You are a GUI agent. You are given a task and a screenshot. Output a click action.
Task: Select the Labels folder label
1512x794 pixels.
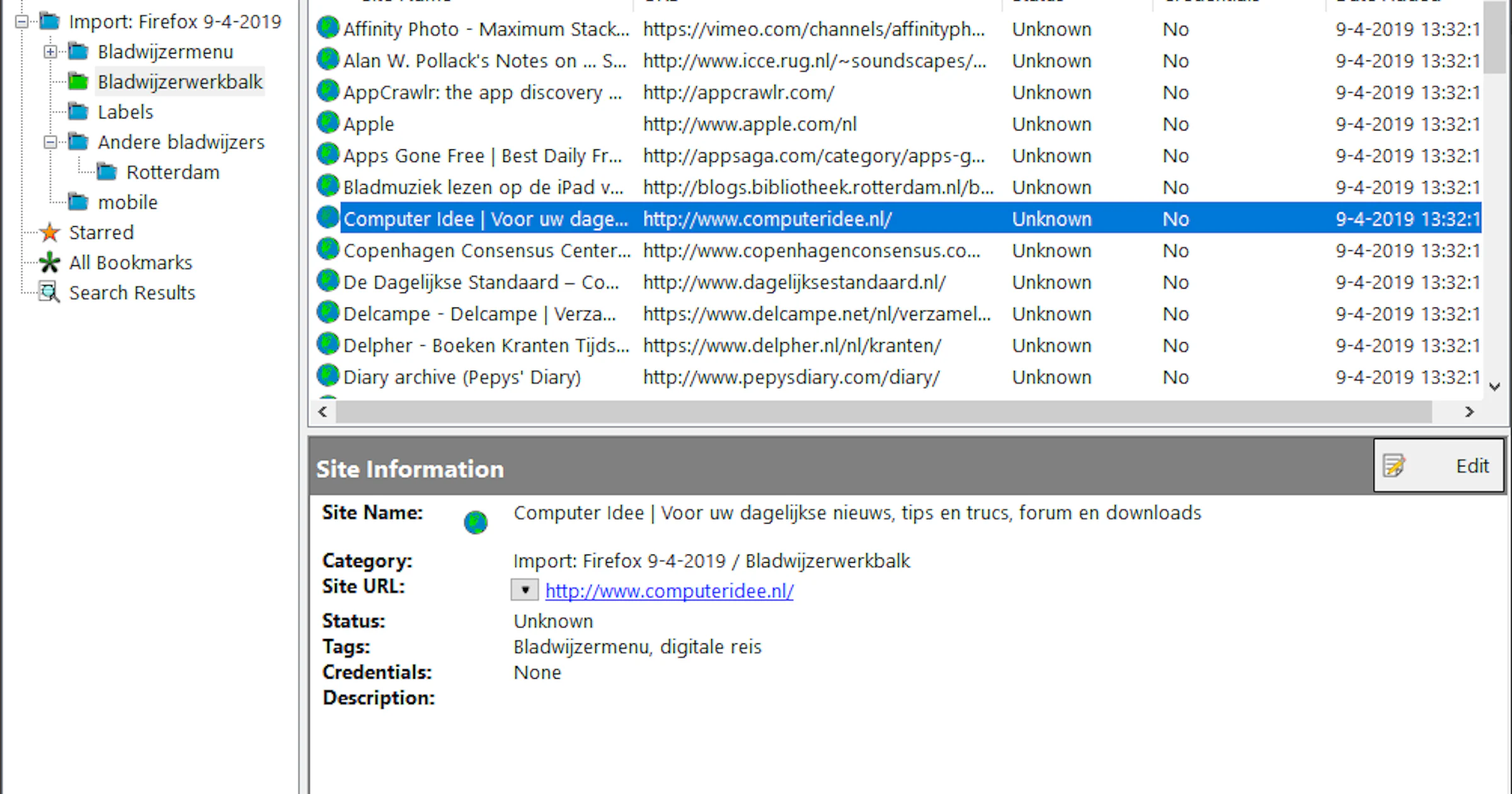(125, 112)
